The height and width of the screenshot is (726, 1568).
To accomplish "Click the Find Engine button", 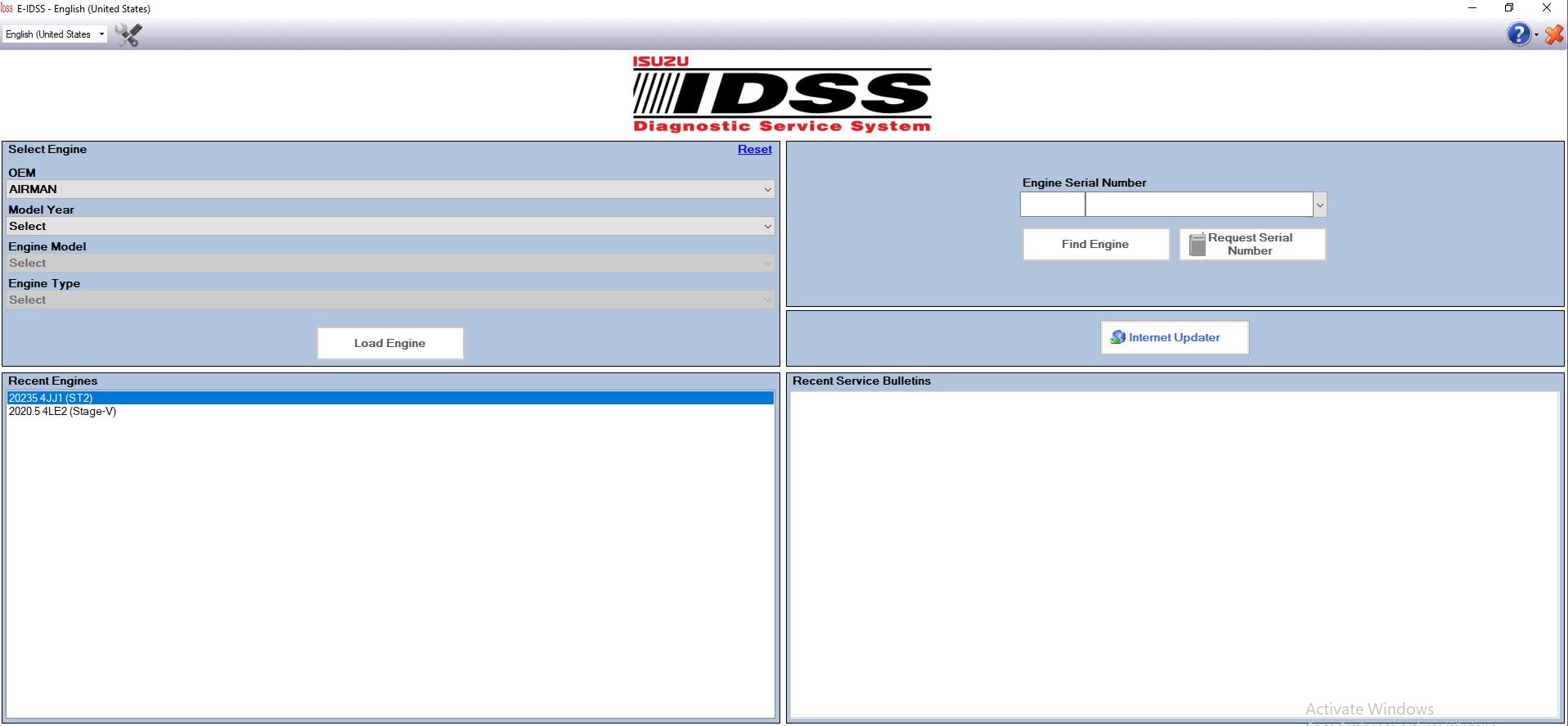I will pyautogui.click(x=1095, y=244).
